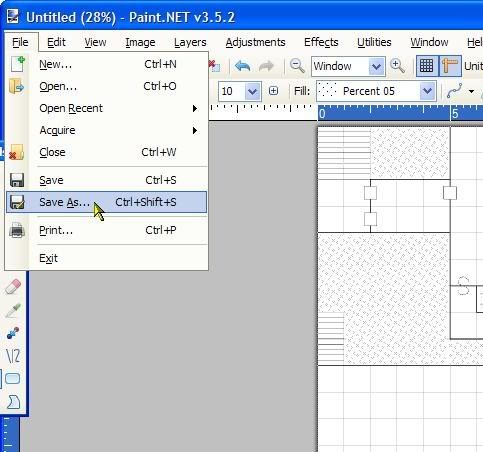Choose Close in the File menu
Image resolution: width=483 pixels, height=452 pixels.
[107, 152]
